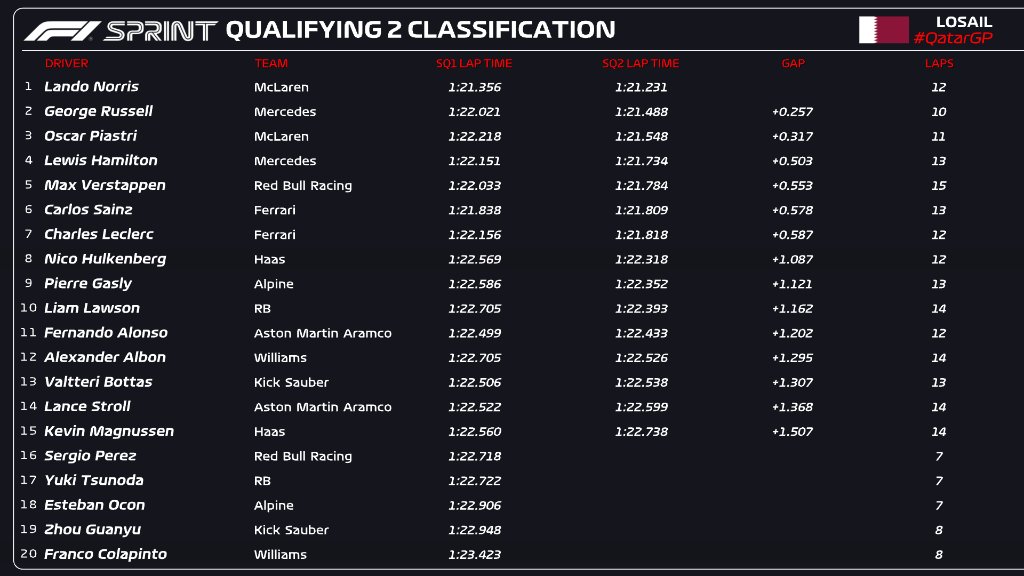
Task: Open Max Verstappen's driver entry
Action: (104, 185)
